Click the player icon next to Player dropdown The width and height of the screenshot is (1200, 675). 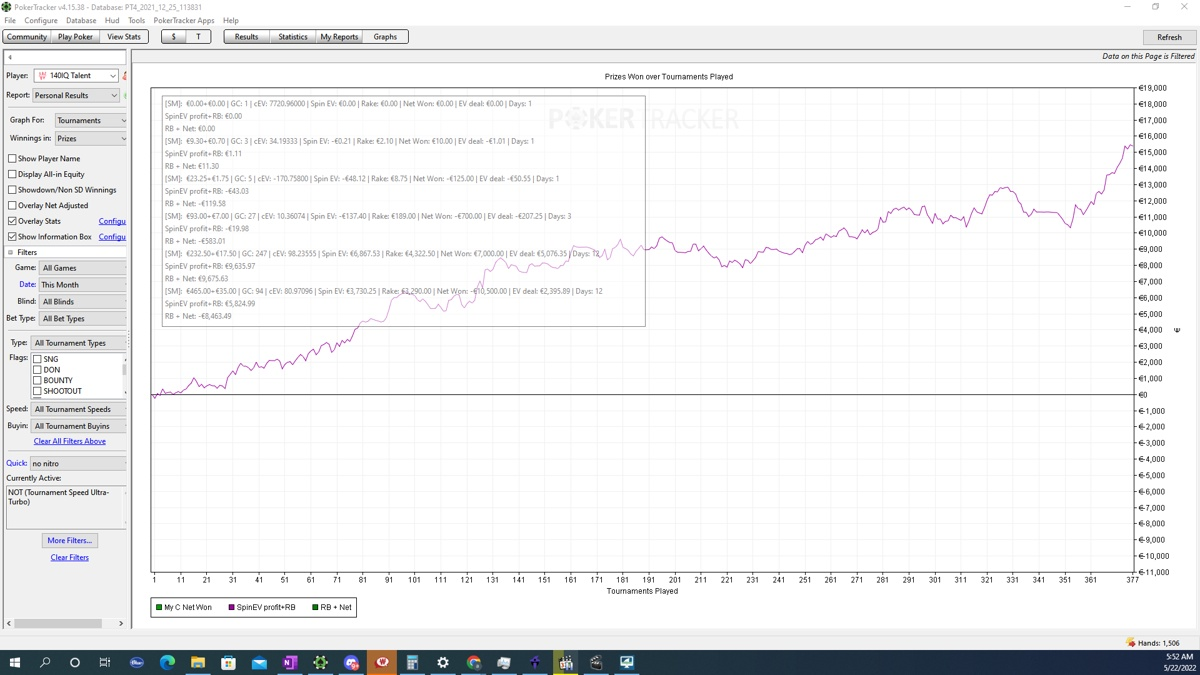pyautogui.click(x=125, y=76)
